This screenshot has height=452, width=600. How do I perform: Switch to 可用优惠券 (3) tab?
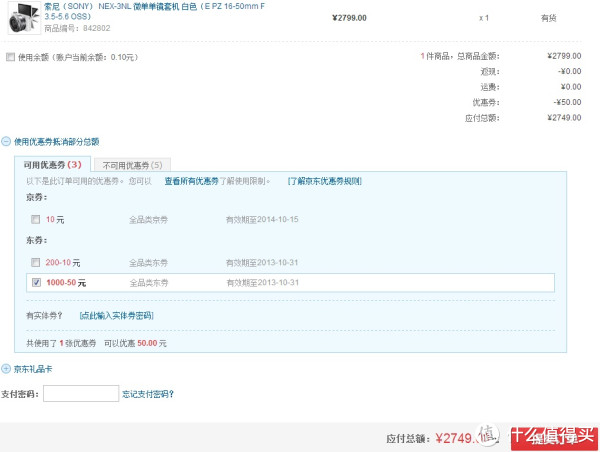coord(52,165)
